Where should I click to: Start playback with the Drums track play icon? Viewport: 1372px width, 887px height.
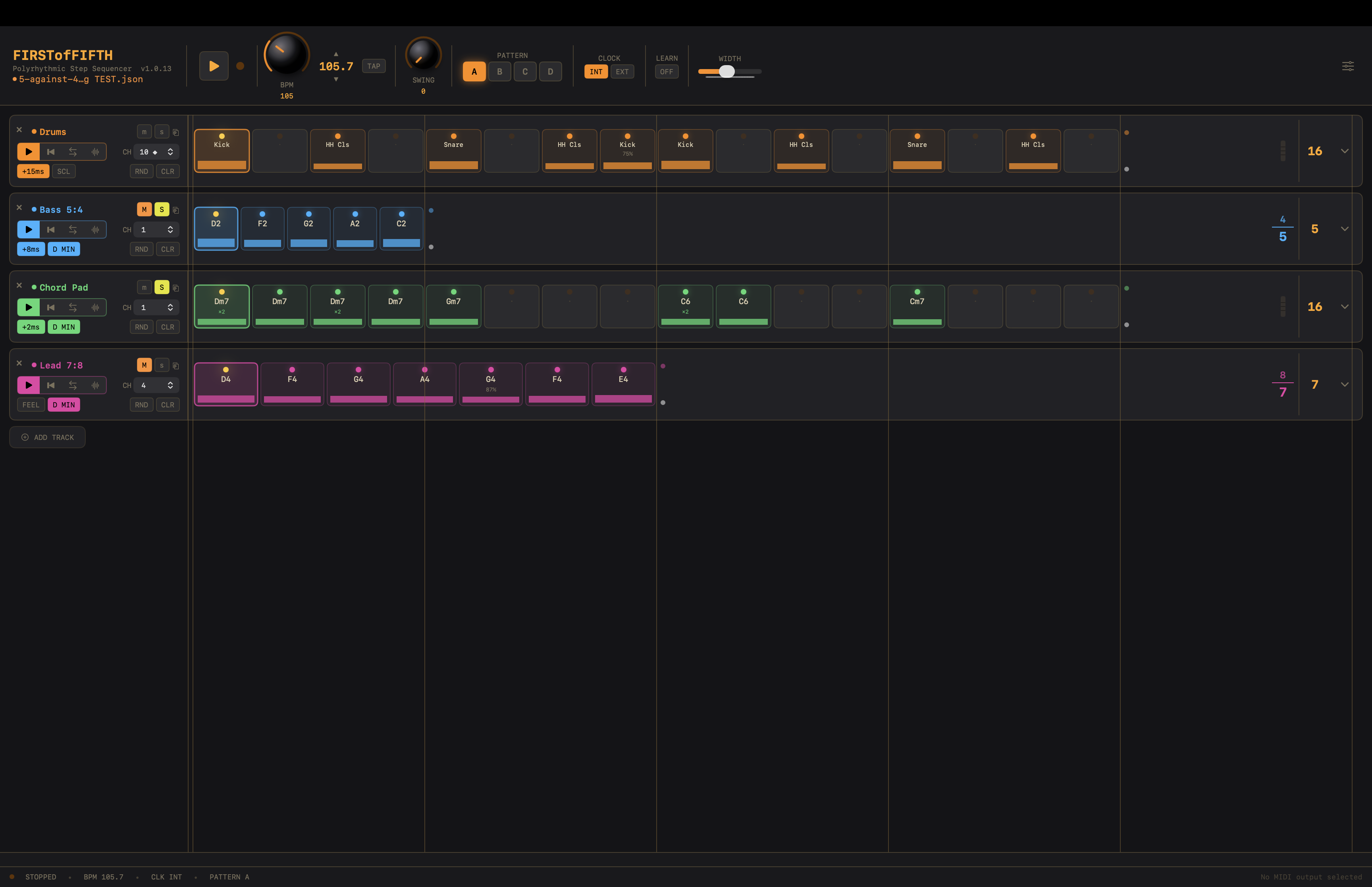tap(28, 152)
